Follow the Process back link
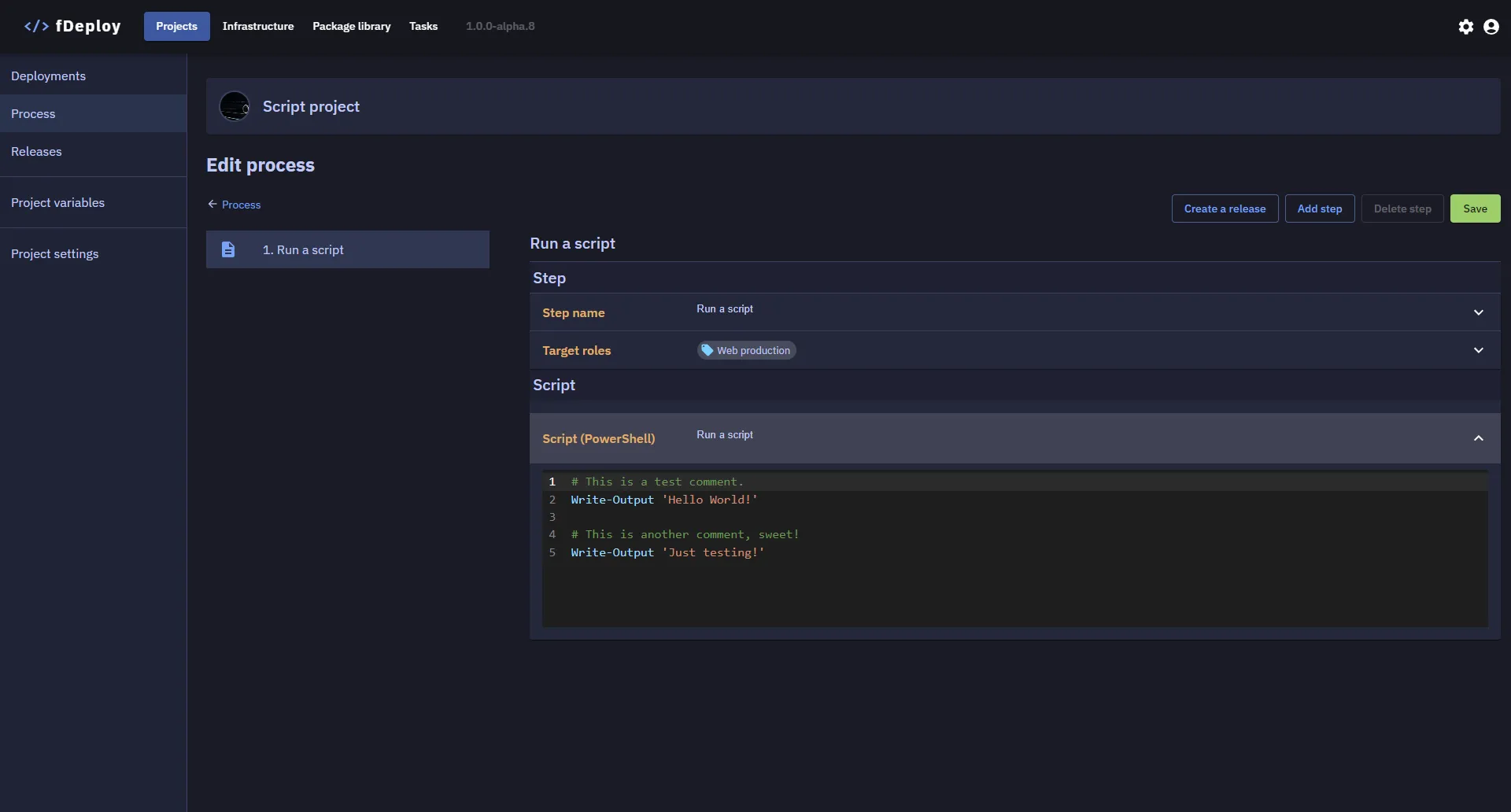The width and height of the screenshot is (1511, 812). pyautogui.click(x=241, y=205)
